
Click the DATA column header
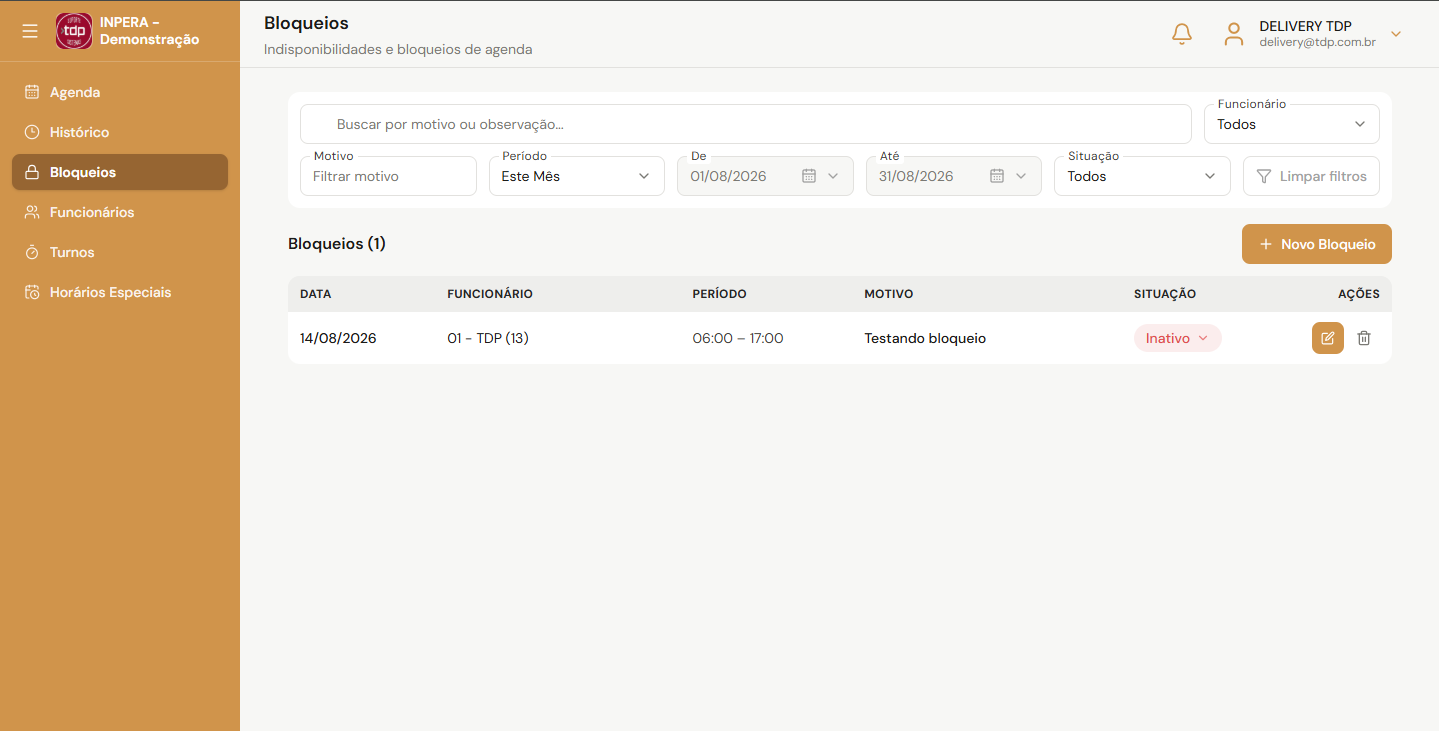(315, 294)
